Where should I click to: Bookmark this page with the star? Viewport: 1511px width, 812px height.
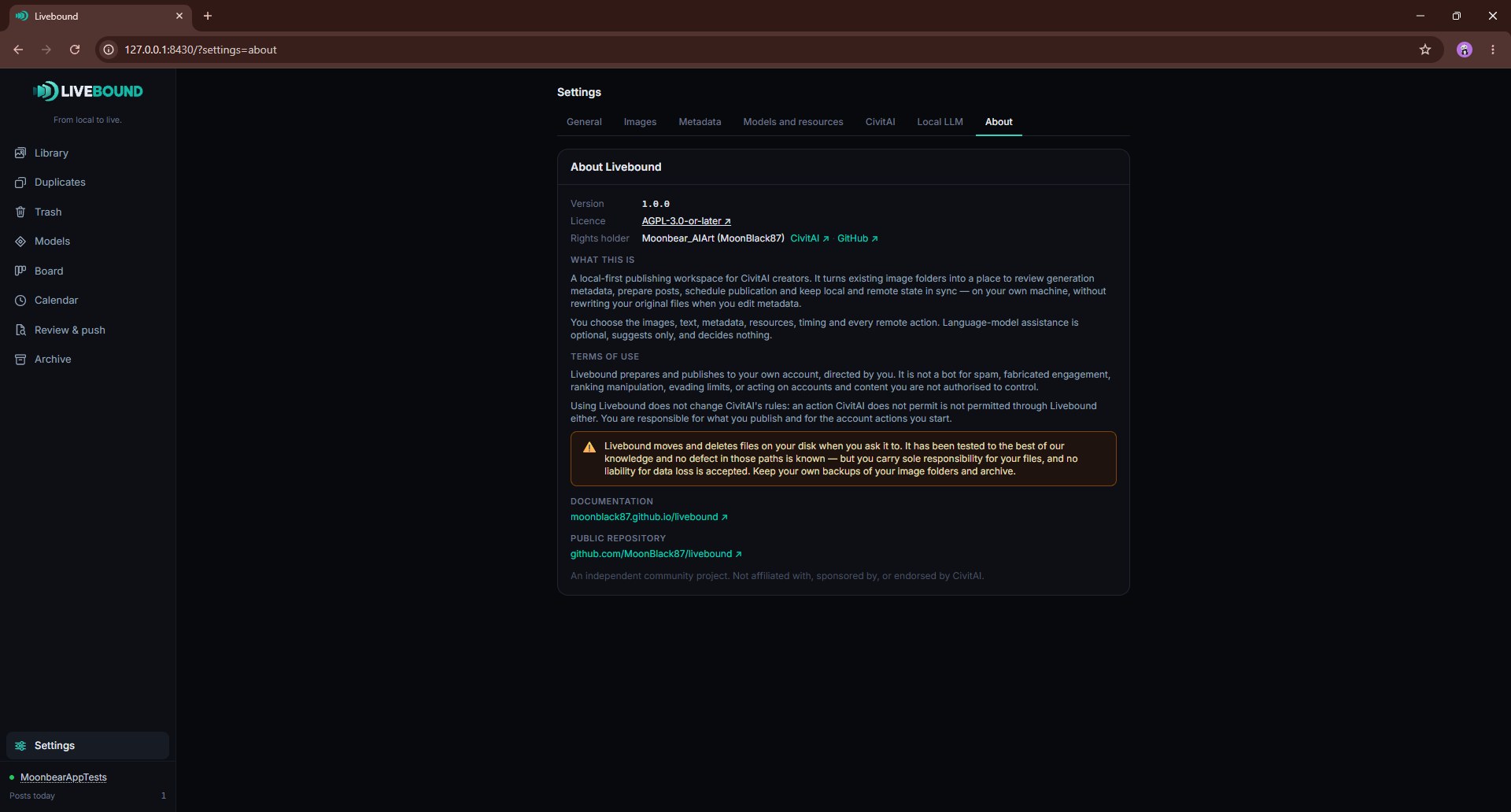[1425, 50]
